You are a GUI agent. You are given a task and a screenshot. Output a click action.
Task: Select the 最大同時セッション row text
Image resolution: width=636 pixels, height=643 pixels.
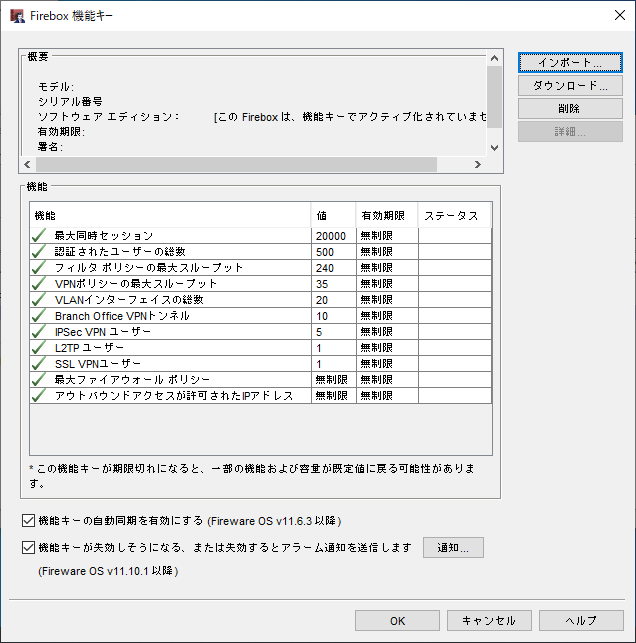[x=104, y=236]
